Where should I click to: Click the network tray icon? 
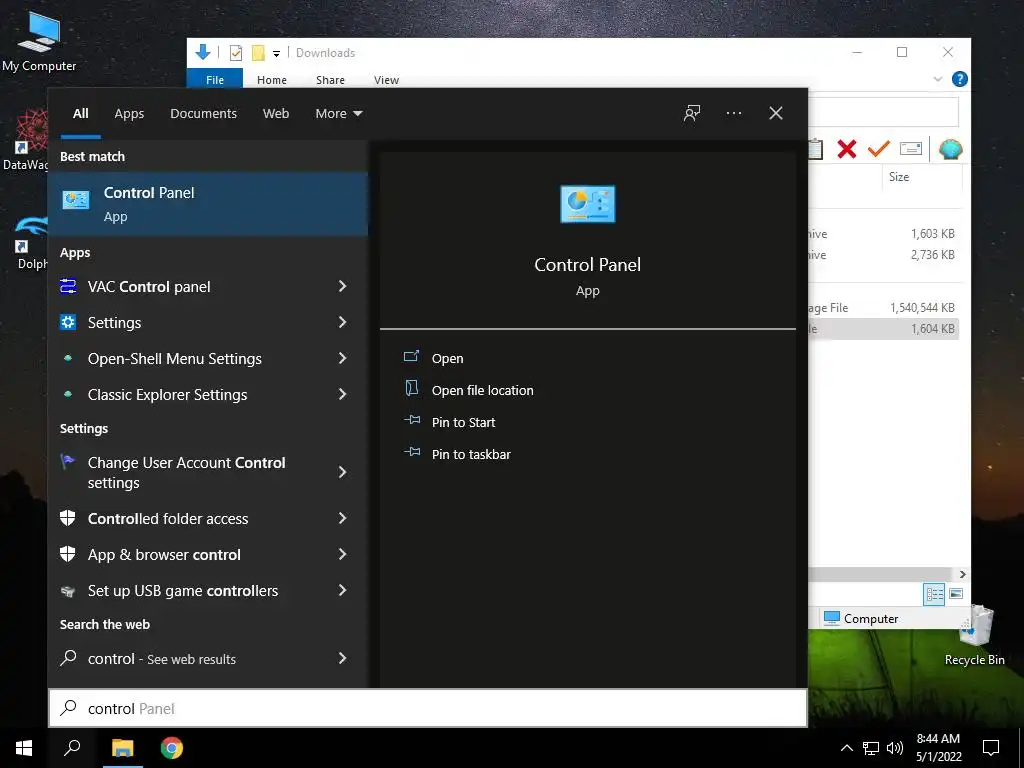pyautogui.click(x=871, y=748)
